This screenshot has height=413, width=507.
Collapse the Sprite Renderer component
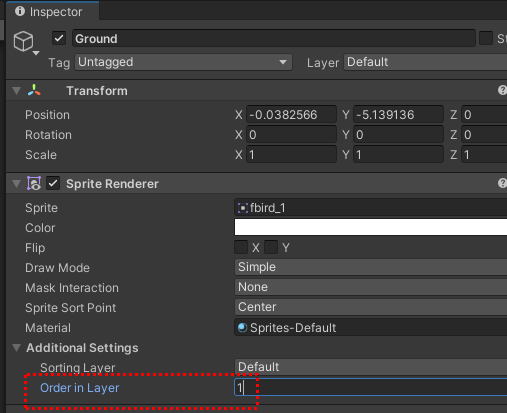pos(16,184)
